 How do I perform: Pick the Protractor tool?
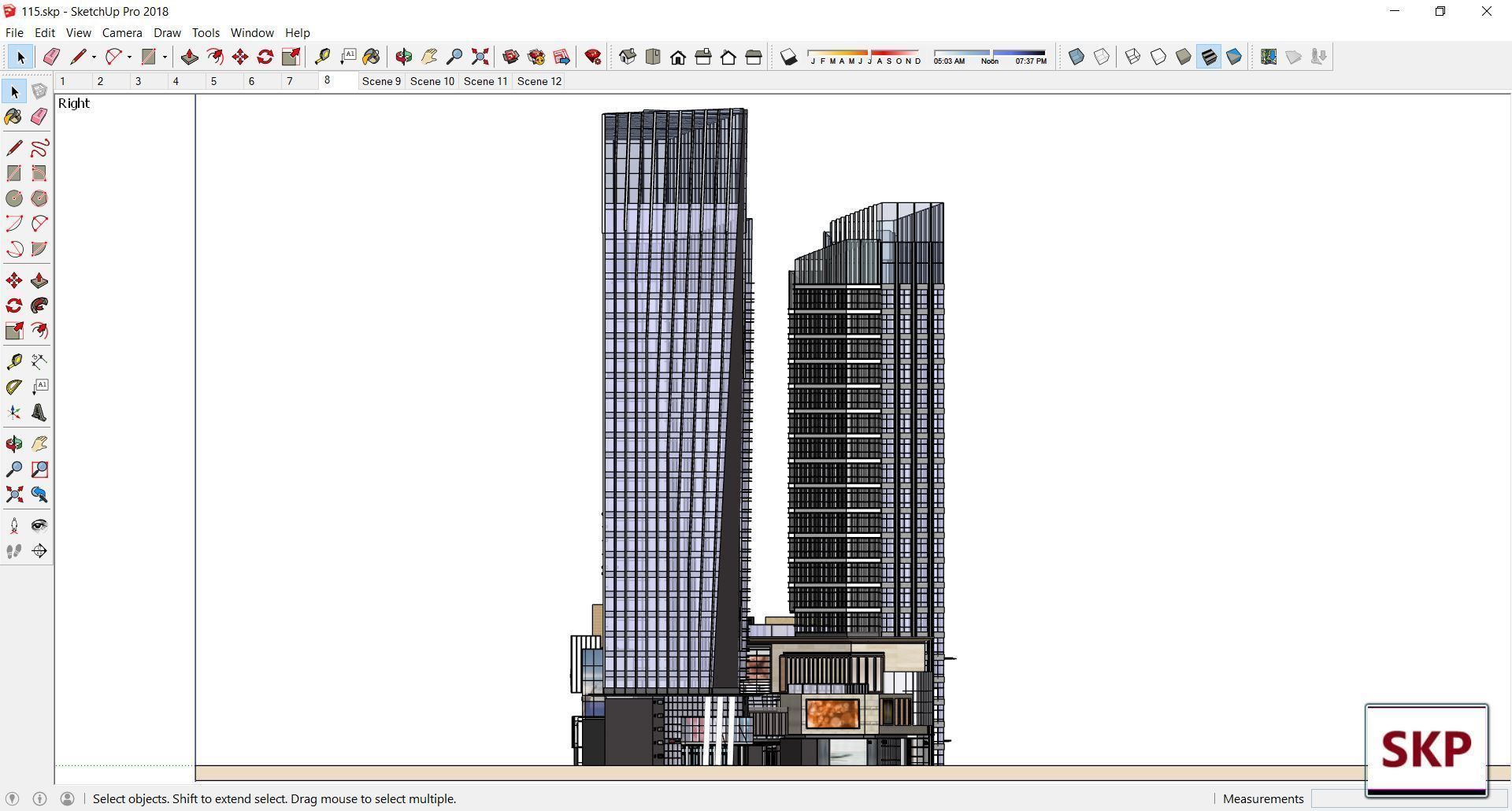point(14,387)
